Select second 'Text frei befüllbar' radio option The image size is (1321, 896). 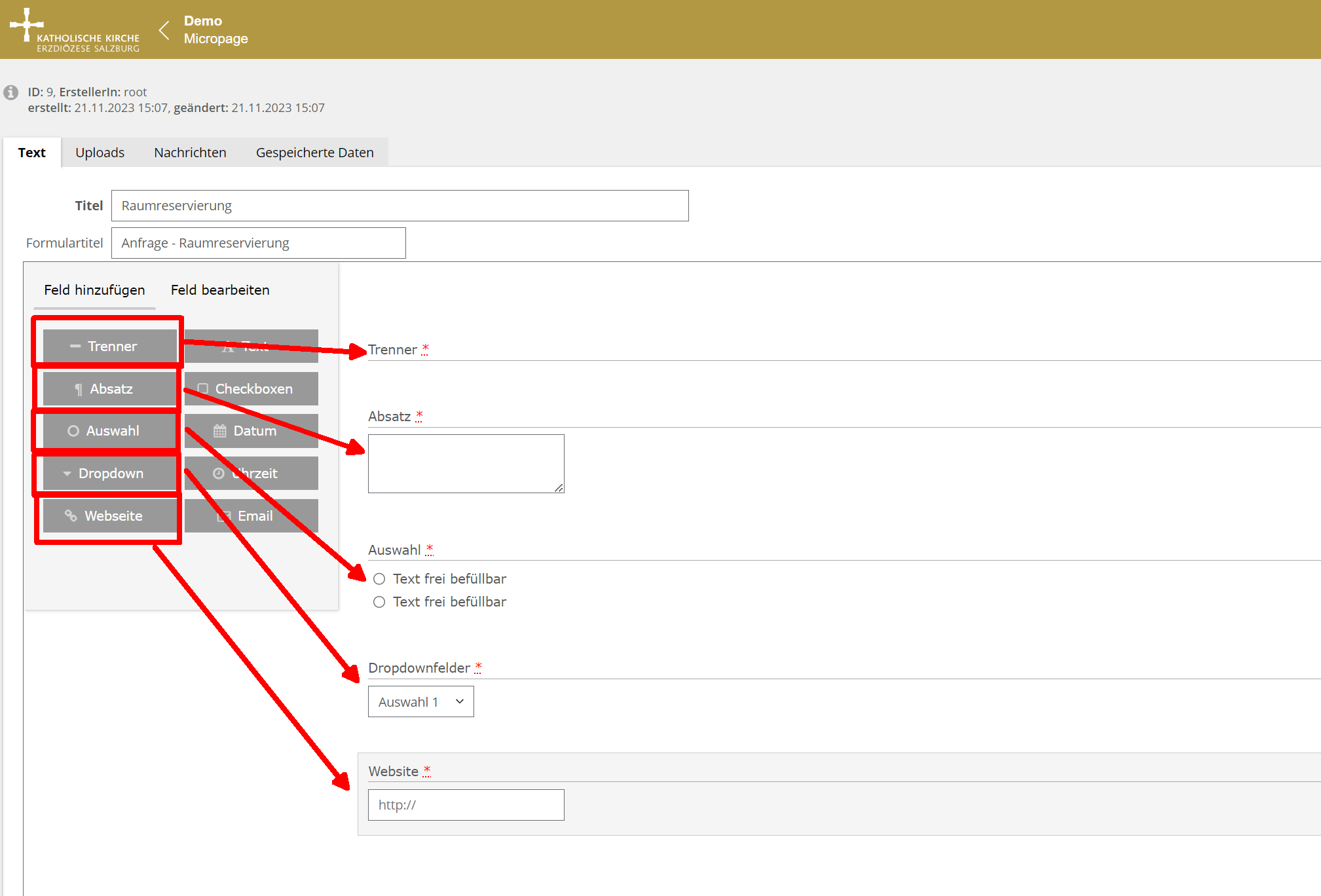(379, 602)
